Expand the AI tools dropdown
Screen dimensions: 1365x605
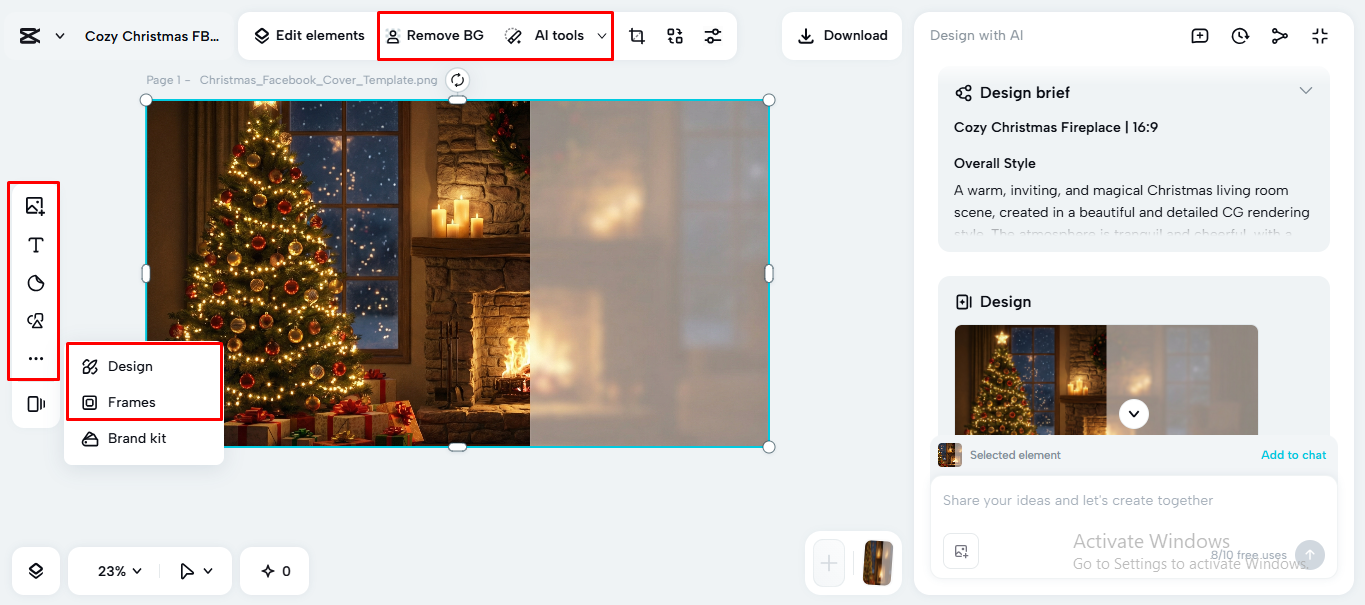[x=600, y=35]
